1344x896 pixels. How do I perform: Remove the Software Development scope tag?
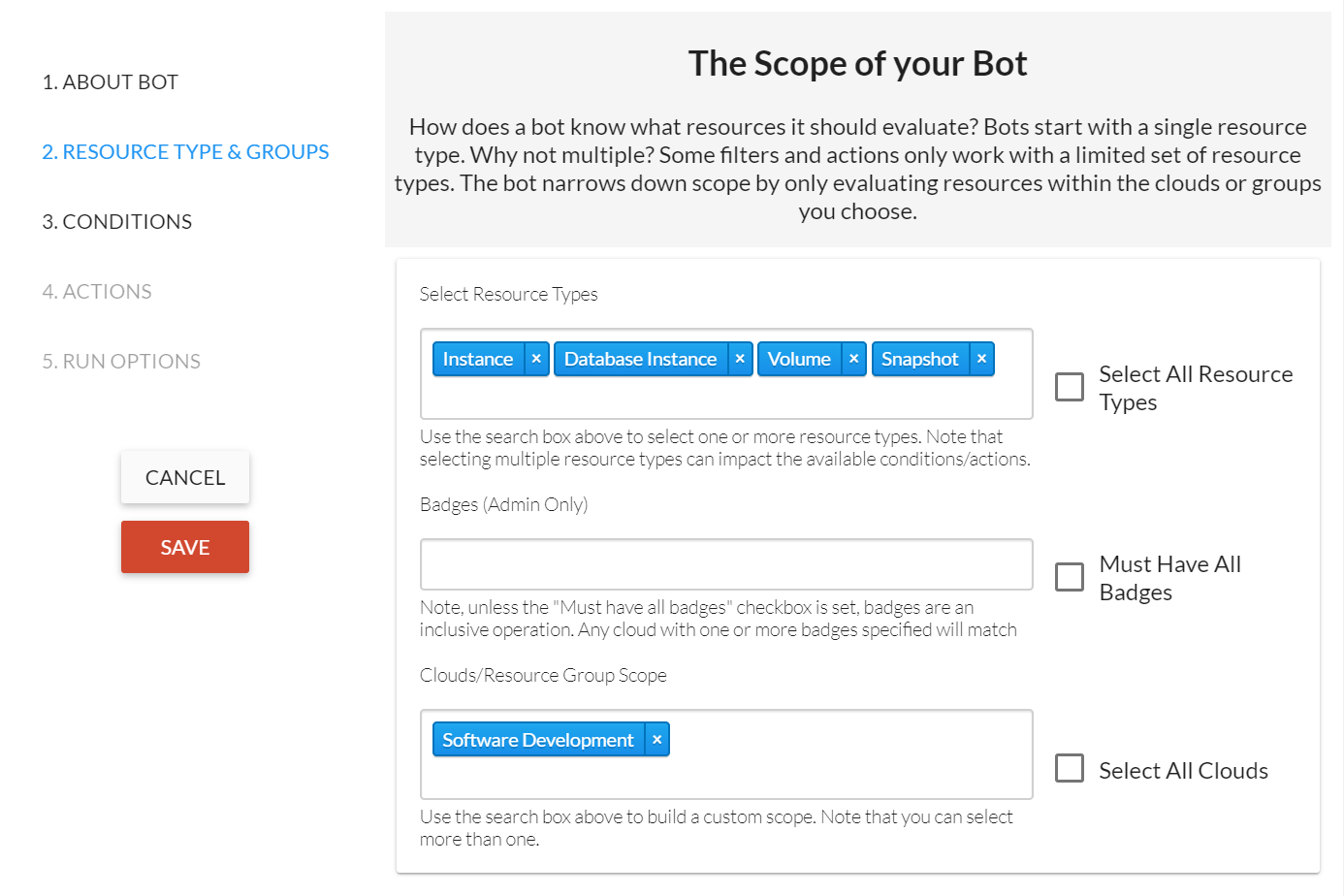656,740
